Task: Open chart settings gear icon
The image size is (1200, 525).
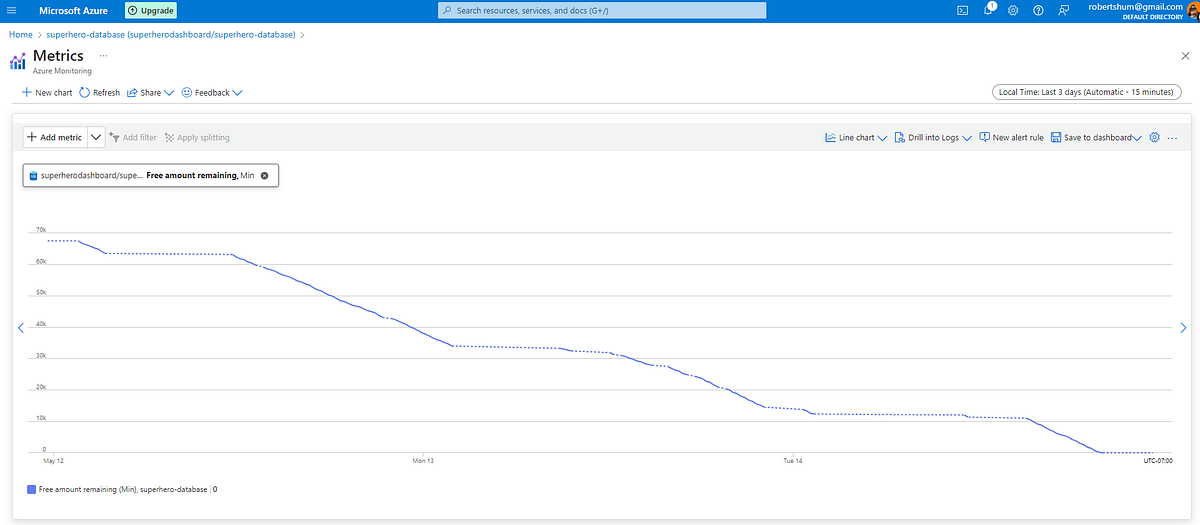Action: (1154, 137)
